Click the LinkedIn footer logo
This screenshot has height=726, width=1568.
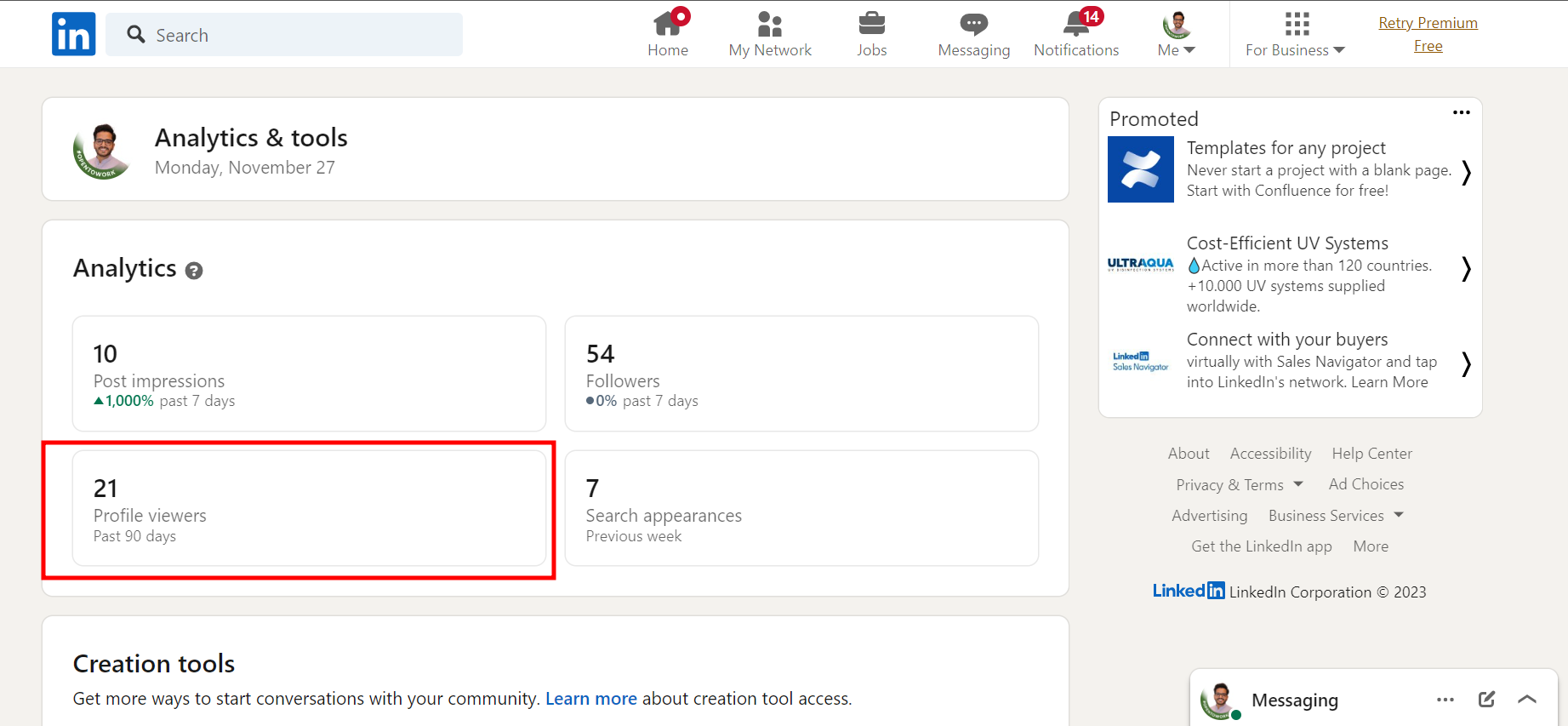tap(1189, 591)
